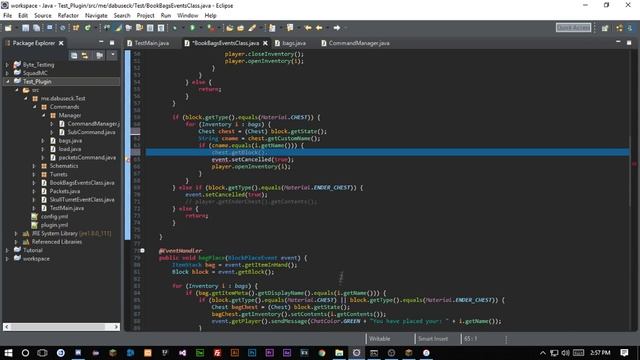640x360 pixels.
Task: Maximize the Package Explorer view
Action: tap(112, 42)
